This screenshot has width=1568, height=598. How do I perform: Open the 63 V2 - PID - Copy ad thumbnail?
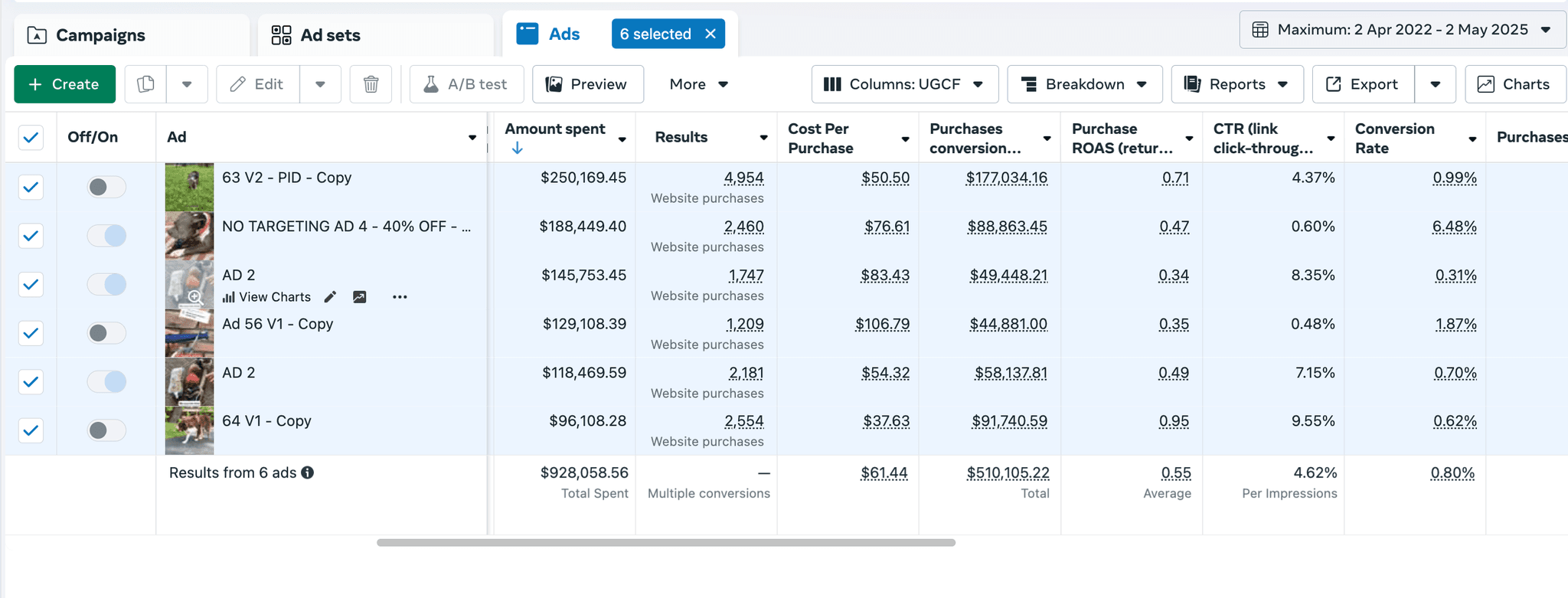pos(189,187)
